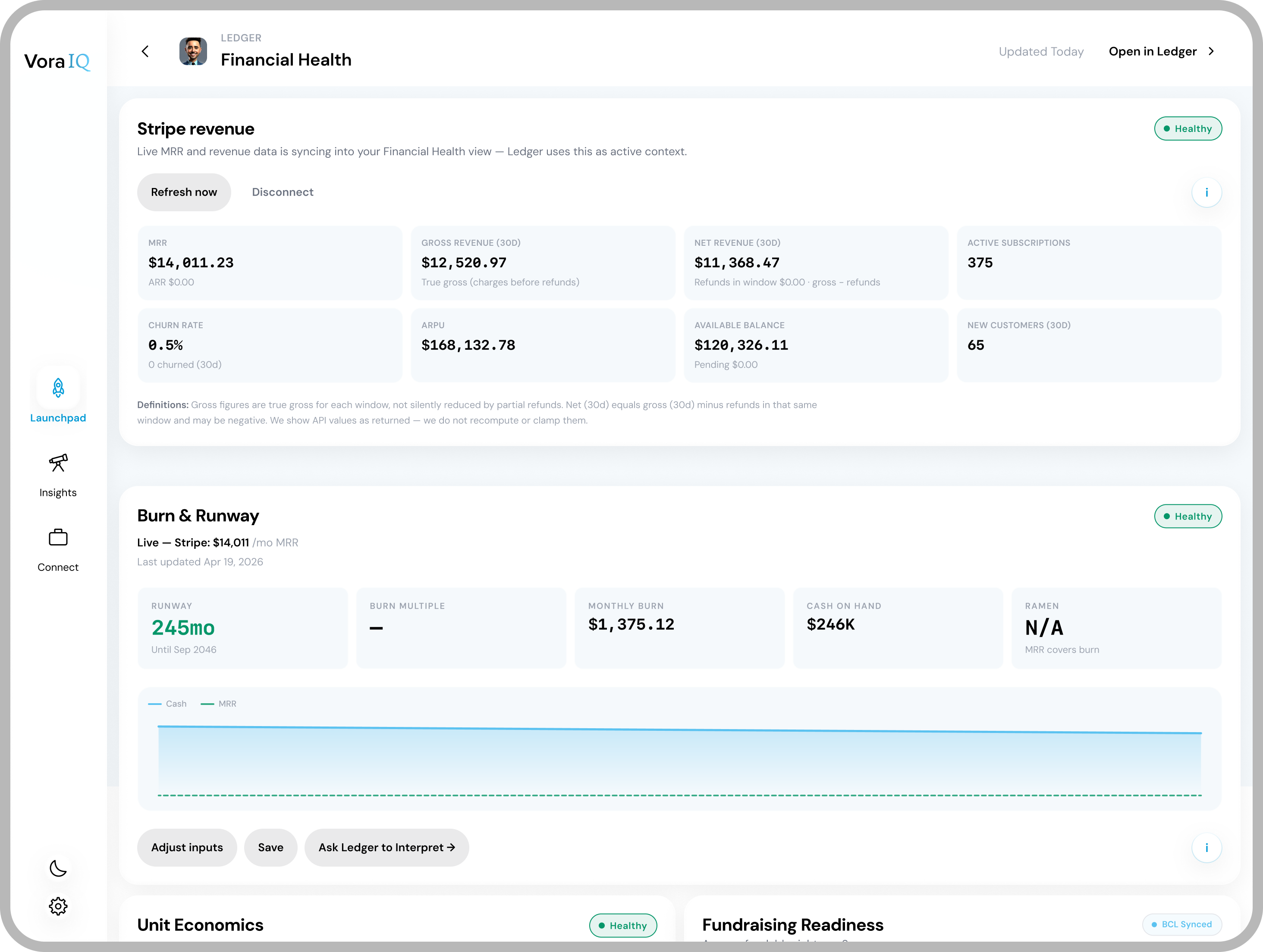
Task: Click Ask Ledger to Interpret button
Action: coord(386,848)
